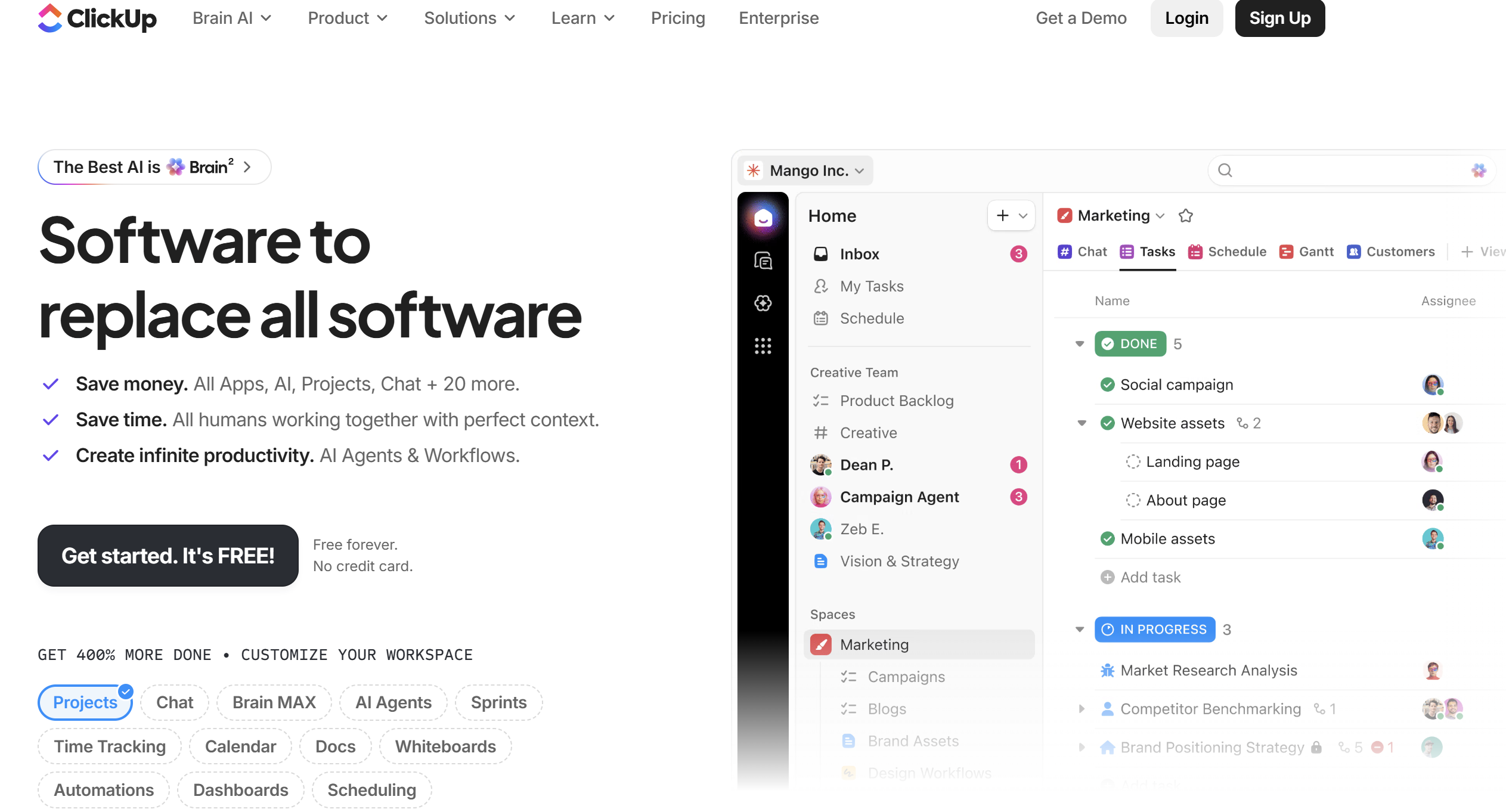This screenshot has height=812, width=1506.
Task: Switch to the Tasks tab
Action: [1148, 252]
